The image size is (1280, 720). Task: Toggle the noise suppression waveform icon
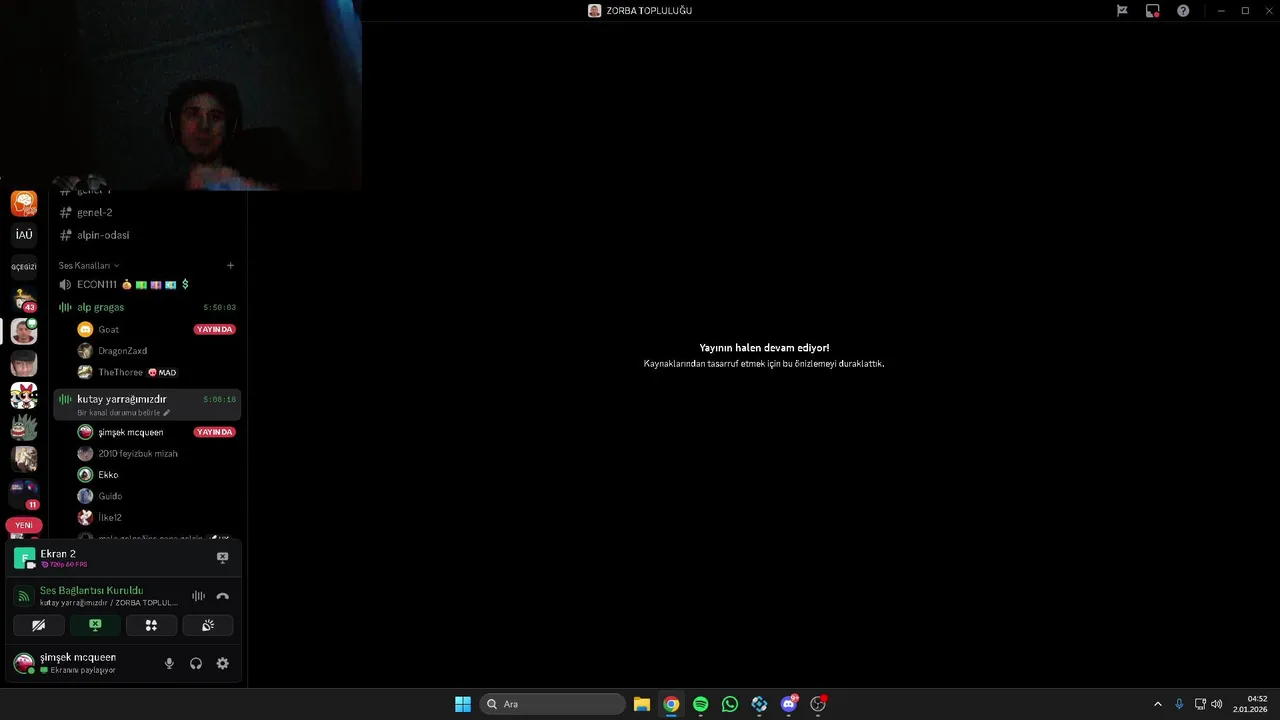point(198,596)
